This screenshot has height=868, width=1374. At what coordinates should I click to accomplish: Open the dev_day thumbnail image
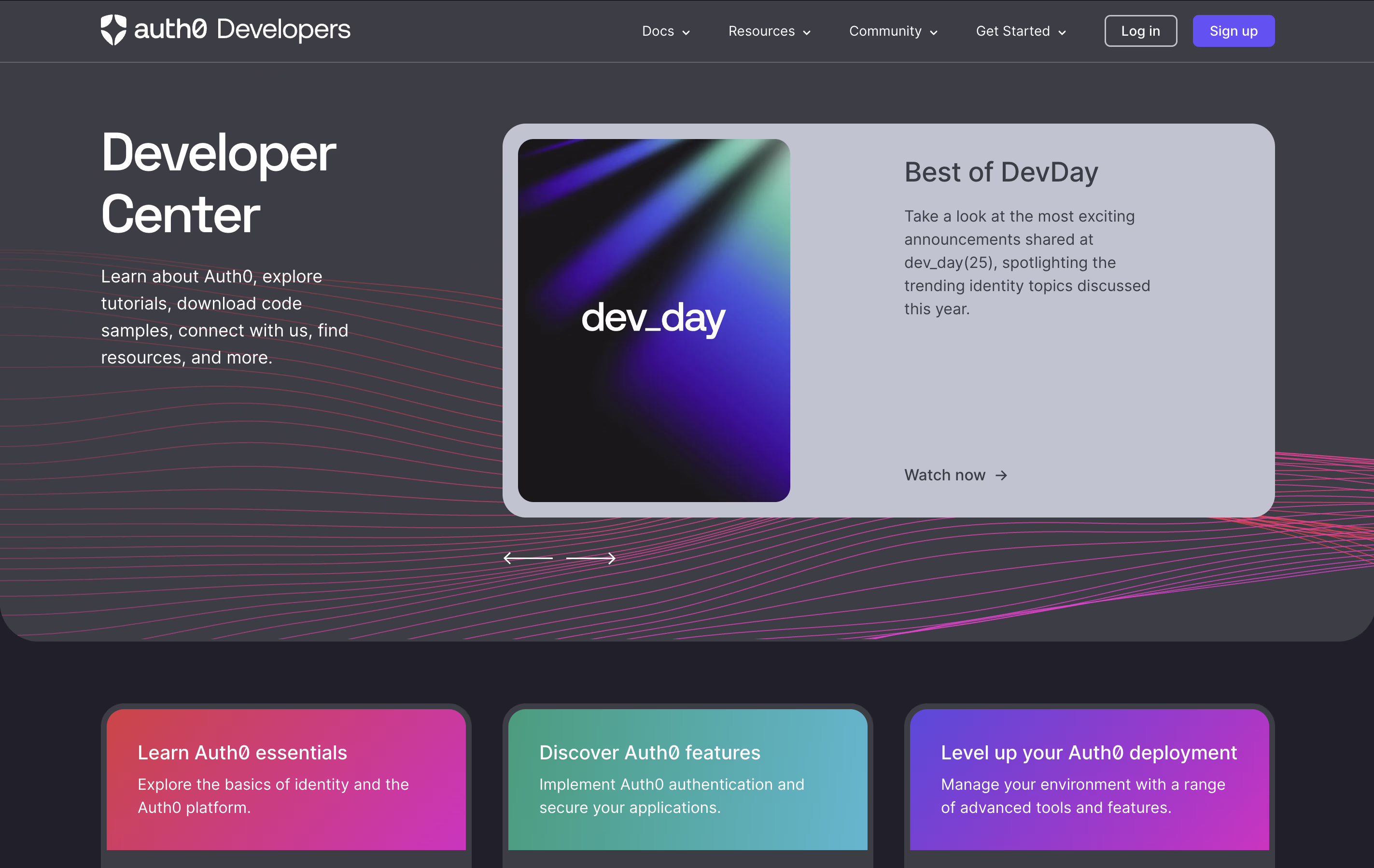[x=654, y=320]
